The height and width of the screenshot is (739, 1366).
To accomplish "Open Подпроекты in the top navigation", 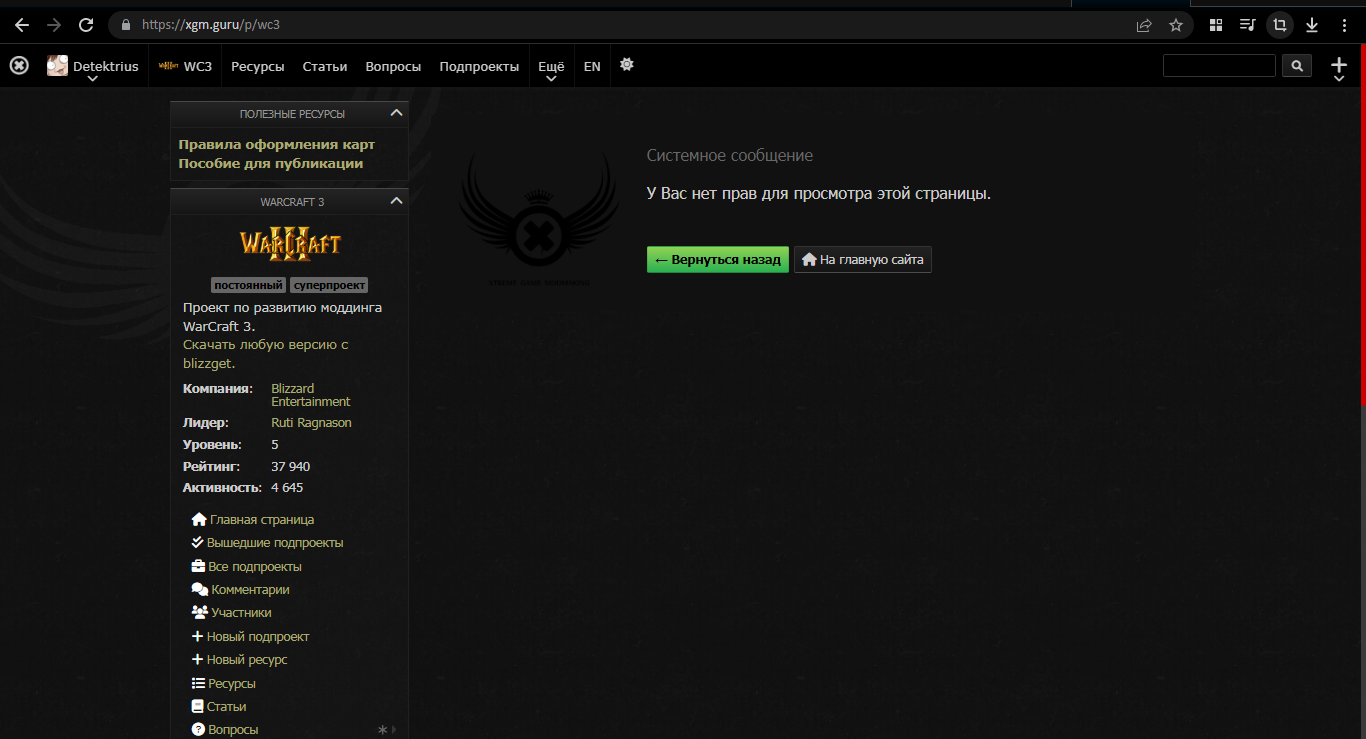I will (x=479, y=67).
